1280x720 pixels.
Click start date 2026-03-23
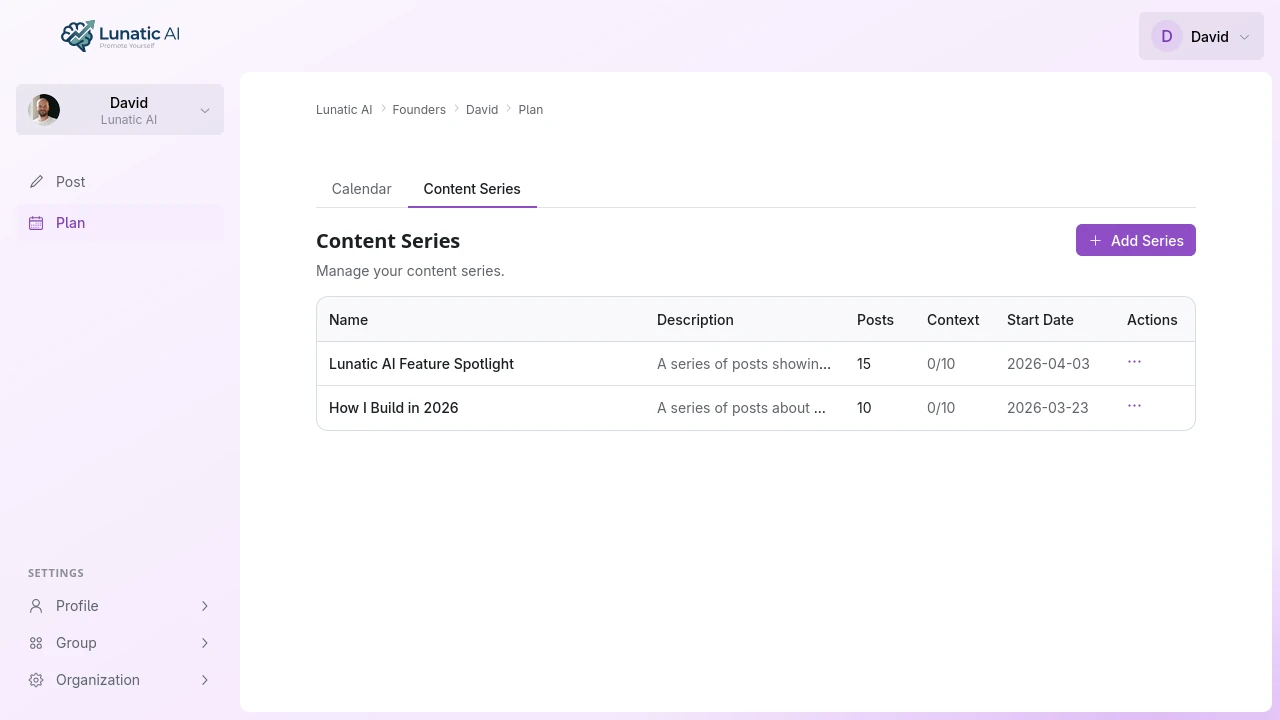[1048, 408]
